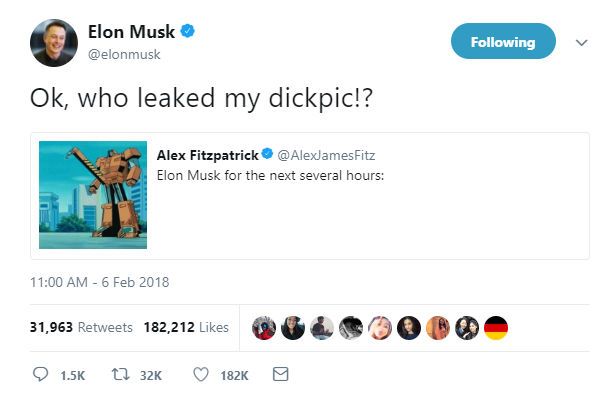Screen dimensions: 616x413
Task: Like the tweet with the heart icon
Action: 199,375
